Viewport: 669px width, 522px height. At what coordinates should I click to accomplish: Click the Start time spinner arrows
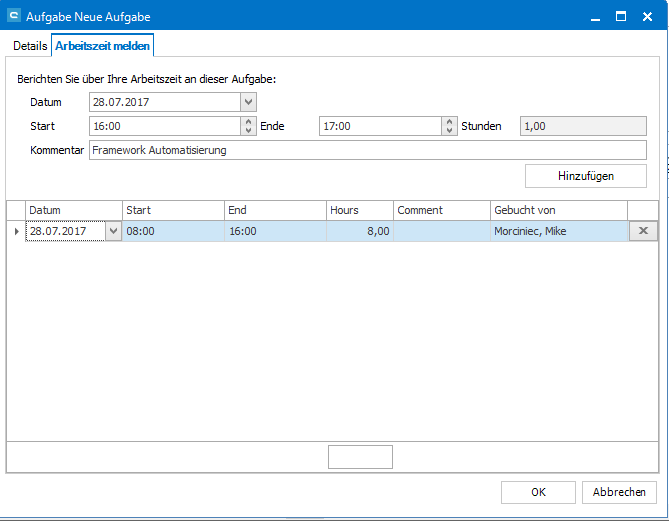tap(248, 126)
